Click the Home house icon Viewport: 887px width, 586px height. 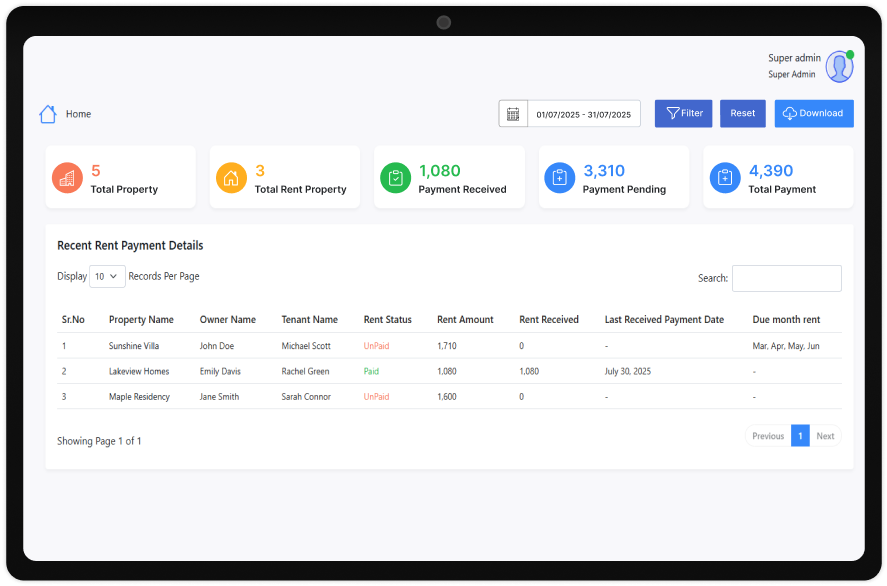[x=48, y=114]
